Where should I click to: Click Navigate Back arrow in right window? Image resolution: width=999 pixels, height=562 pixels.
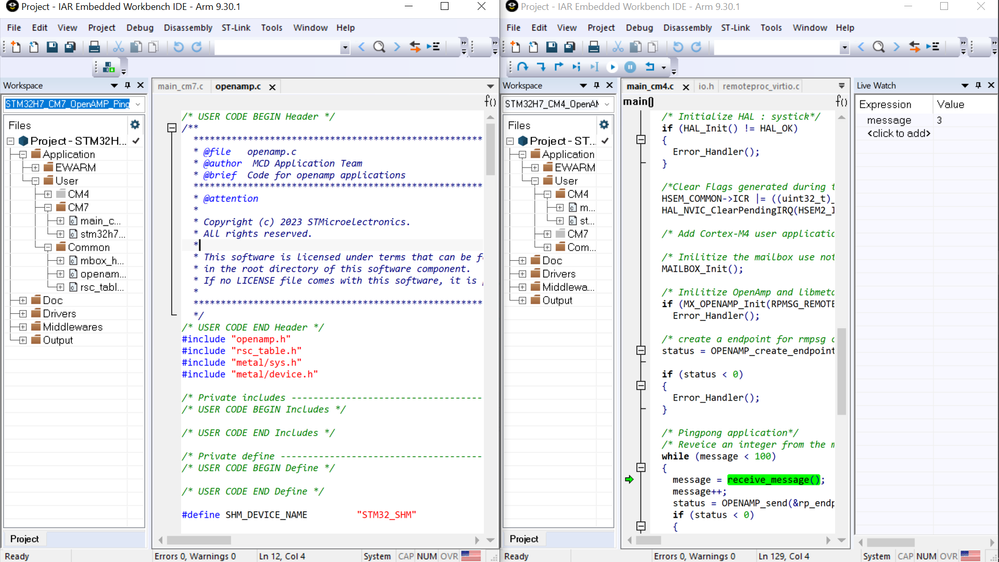point(861,47)
